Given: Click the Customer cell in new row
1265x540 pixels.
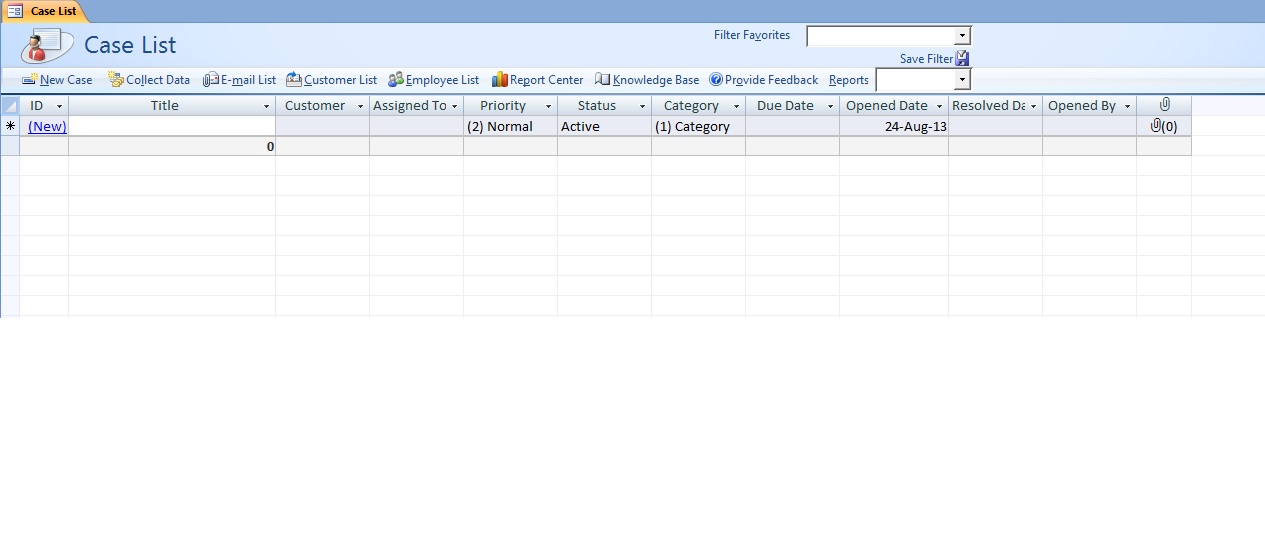Looking at the screenshot, I should point(322,126).
